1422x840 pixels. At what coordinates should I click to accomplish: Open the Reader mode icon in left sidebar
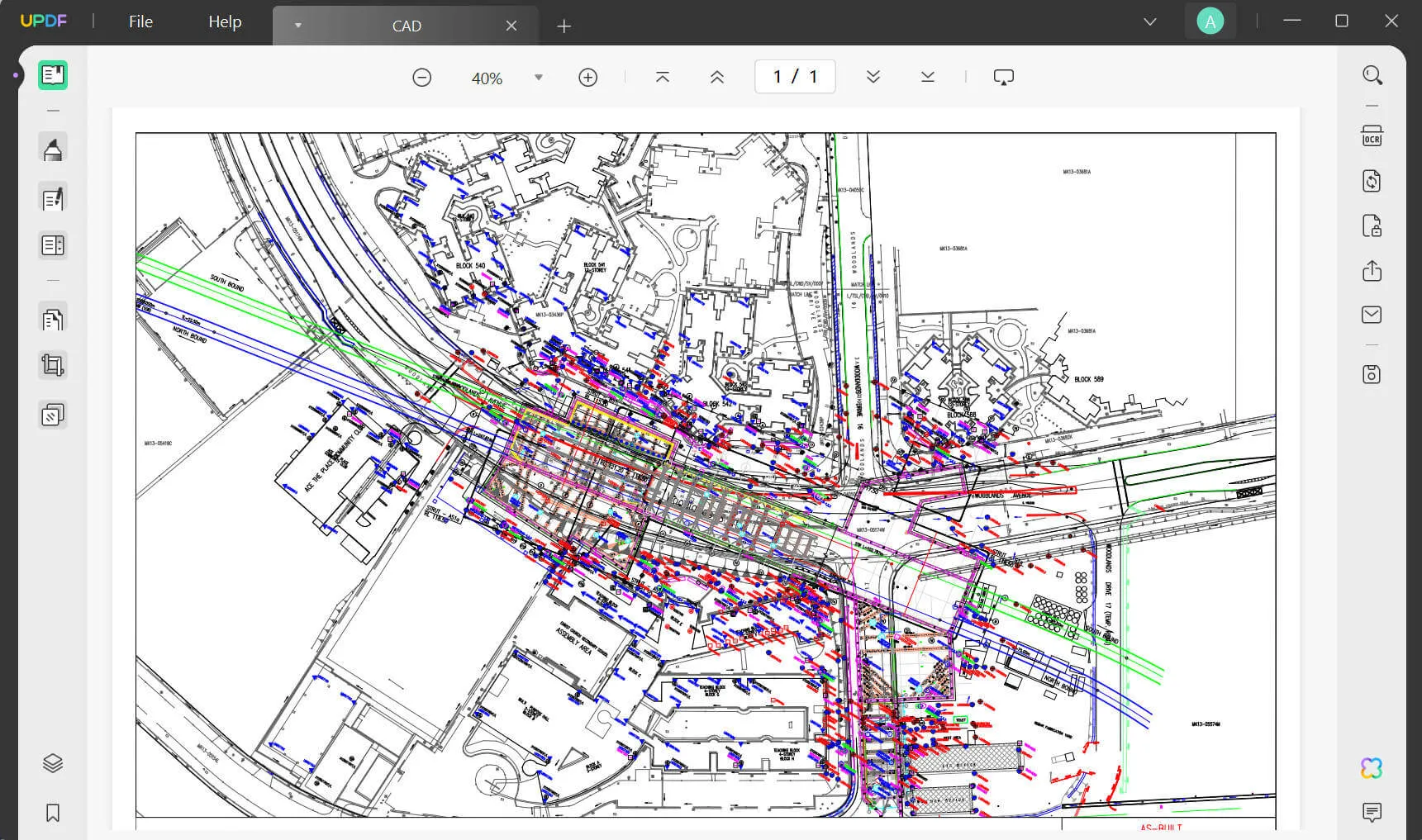[x=53, y=75]
